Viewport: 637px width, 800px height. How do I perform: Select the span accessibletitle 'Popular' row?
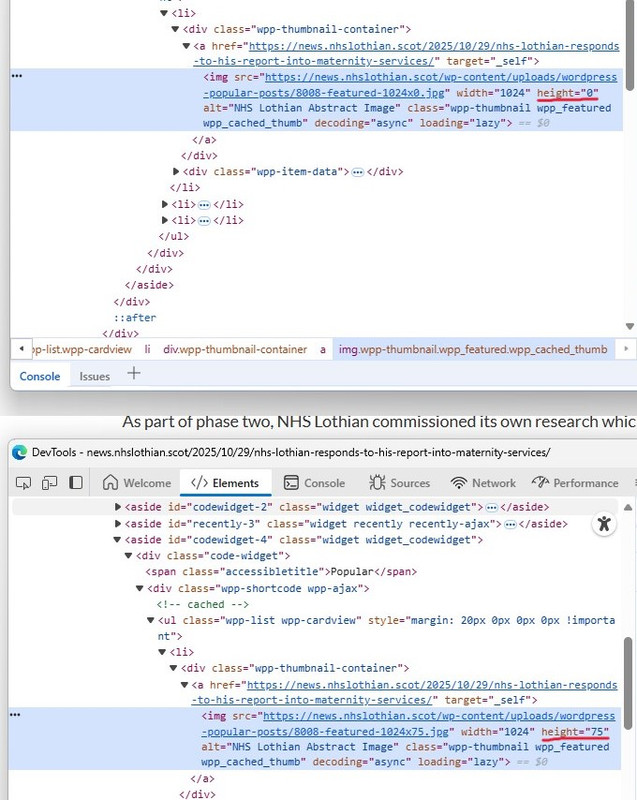point(281,572)
